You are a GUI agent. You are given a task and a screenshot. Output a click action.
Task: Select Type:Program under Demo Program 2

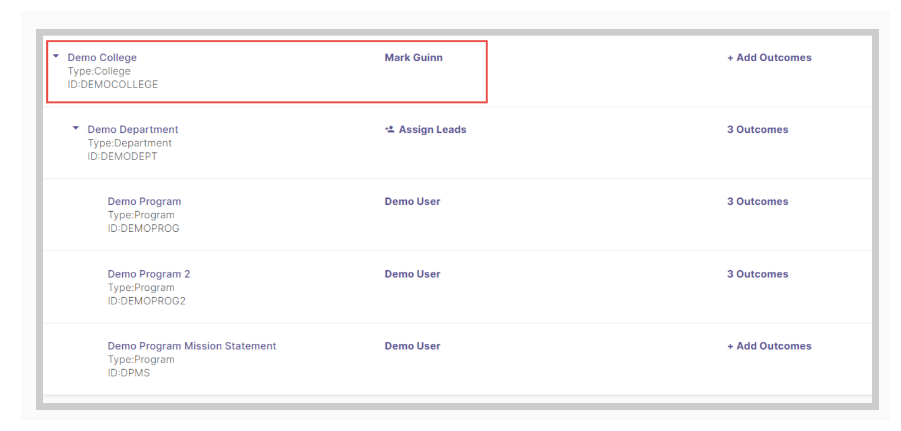(141, 287)
